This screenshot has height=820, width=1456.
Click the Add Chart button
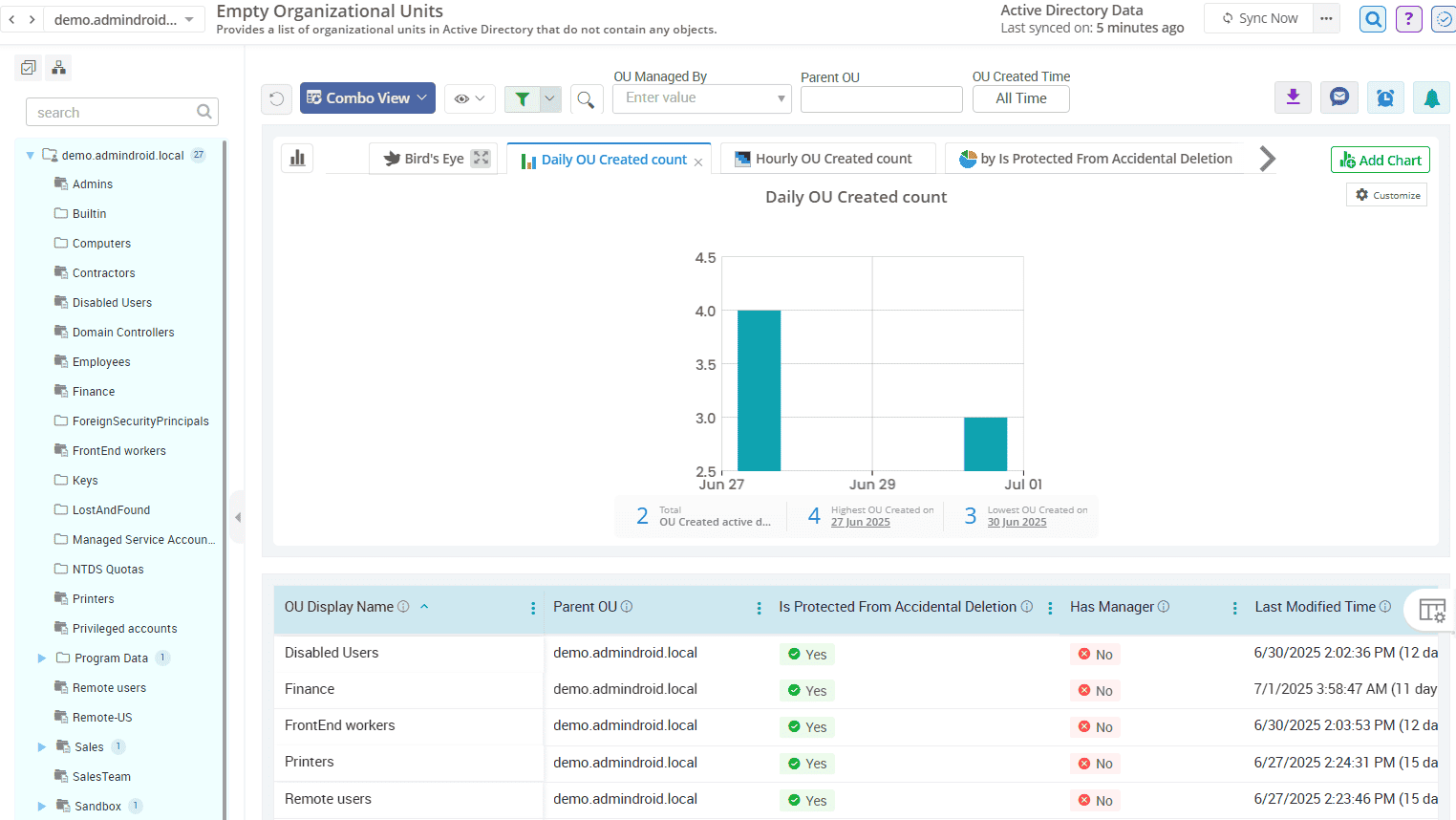pyautogui.click(x=1380, y=160)
